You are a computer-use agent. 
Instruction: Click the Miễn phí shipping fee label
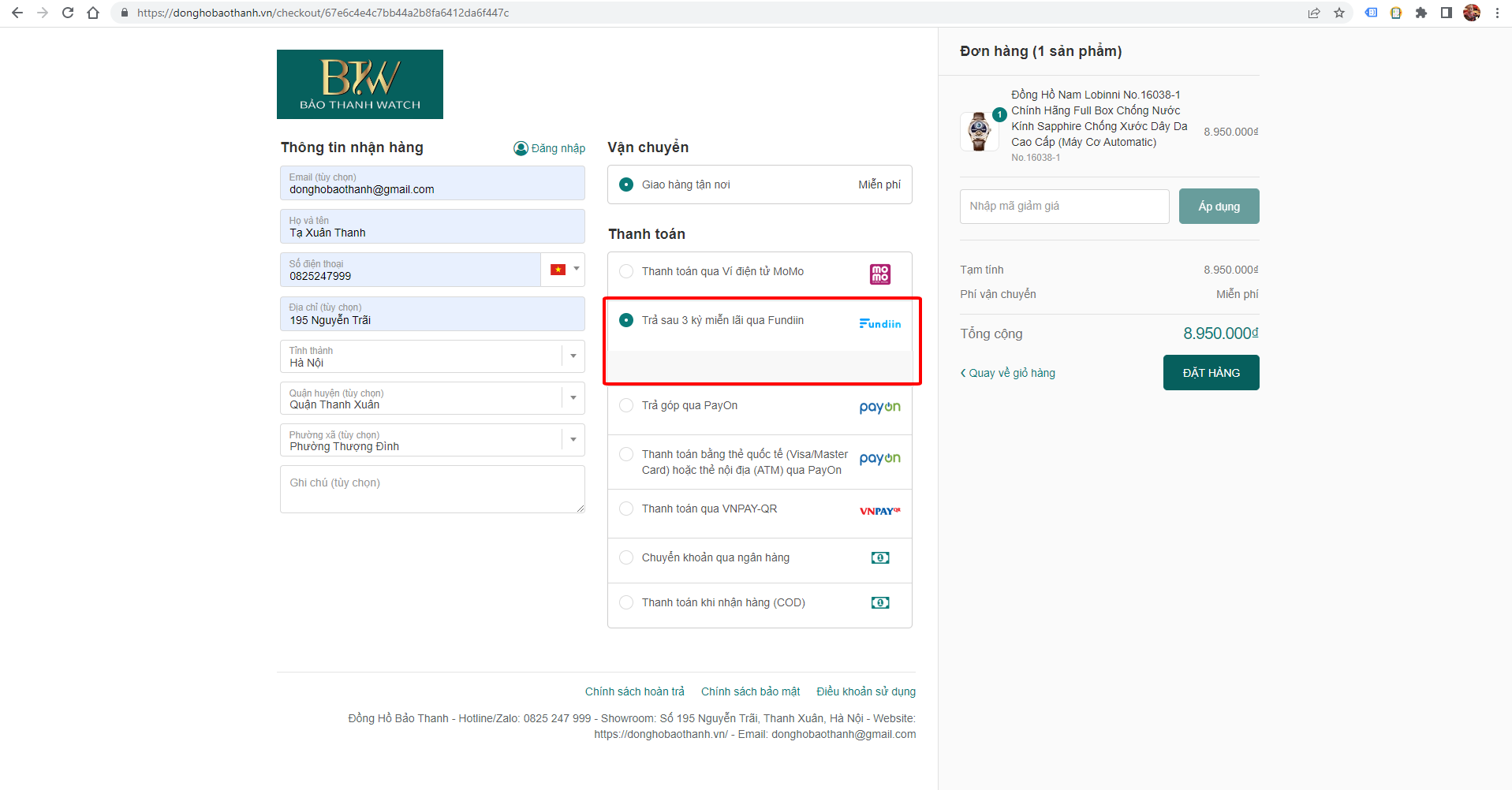click(1237, 294)
